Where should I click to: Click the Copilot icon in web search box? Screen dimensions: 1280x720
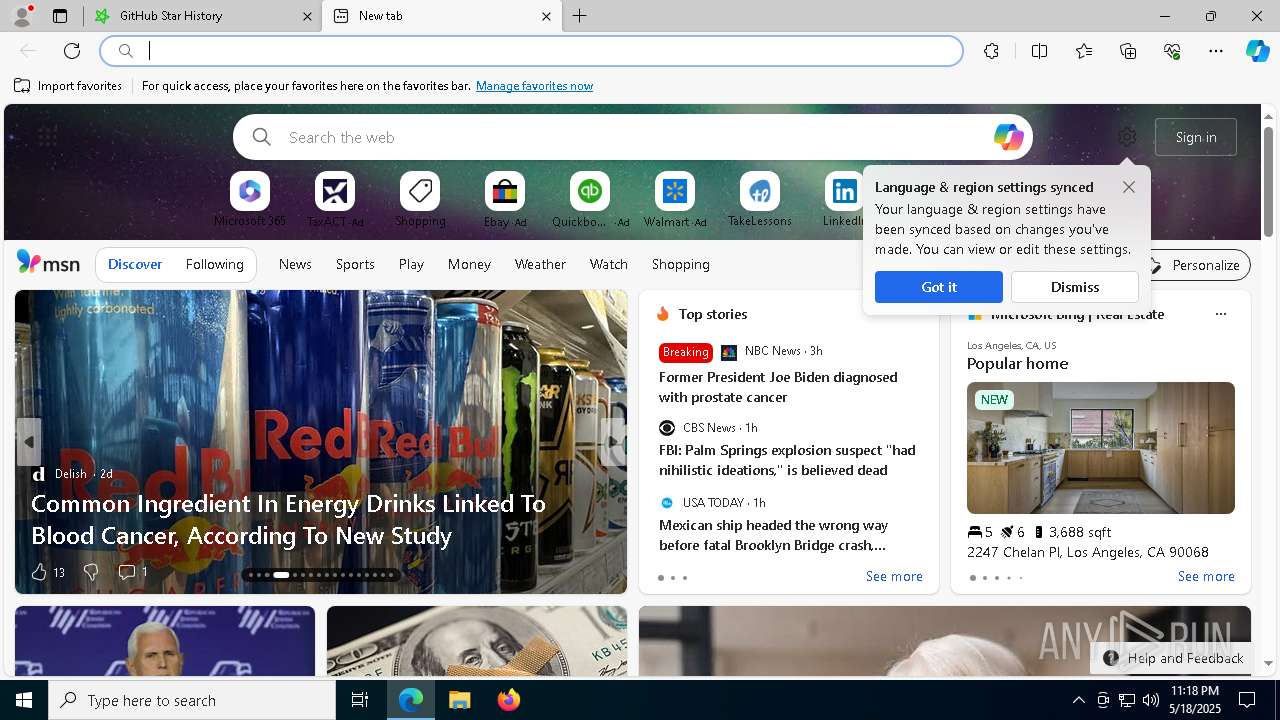pyautogui.click(x=1008, y=137)
